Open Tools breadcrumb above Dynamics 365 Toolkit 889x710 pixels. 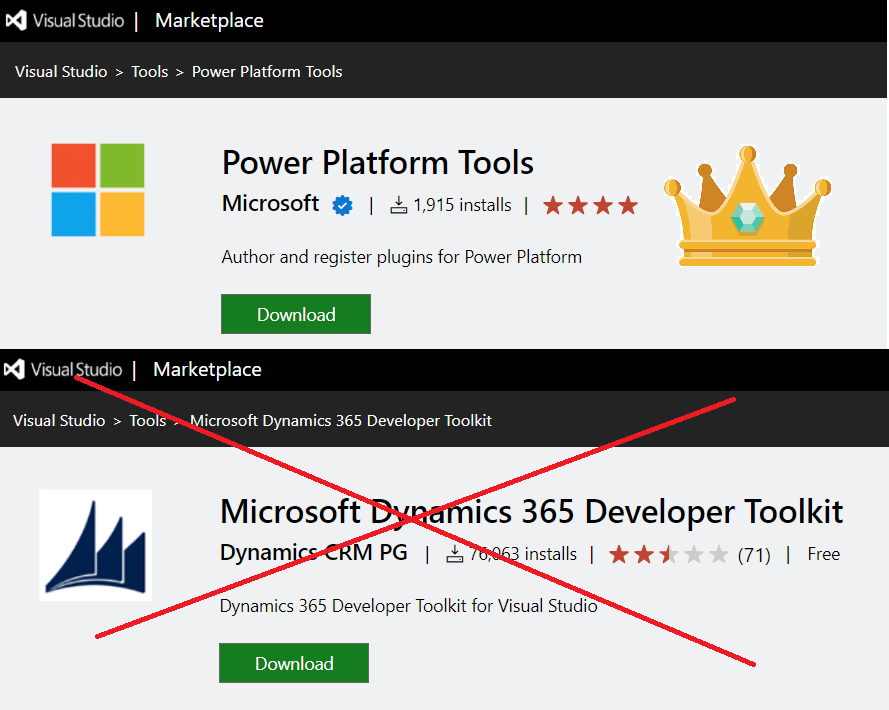147,420
